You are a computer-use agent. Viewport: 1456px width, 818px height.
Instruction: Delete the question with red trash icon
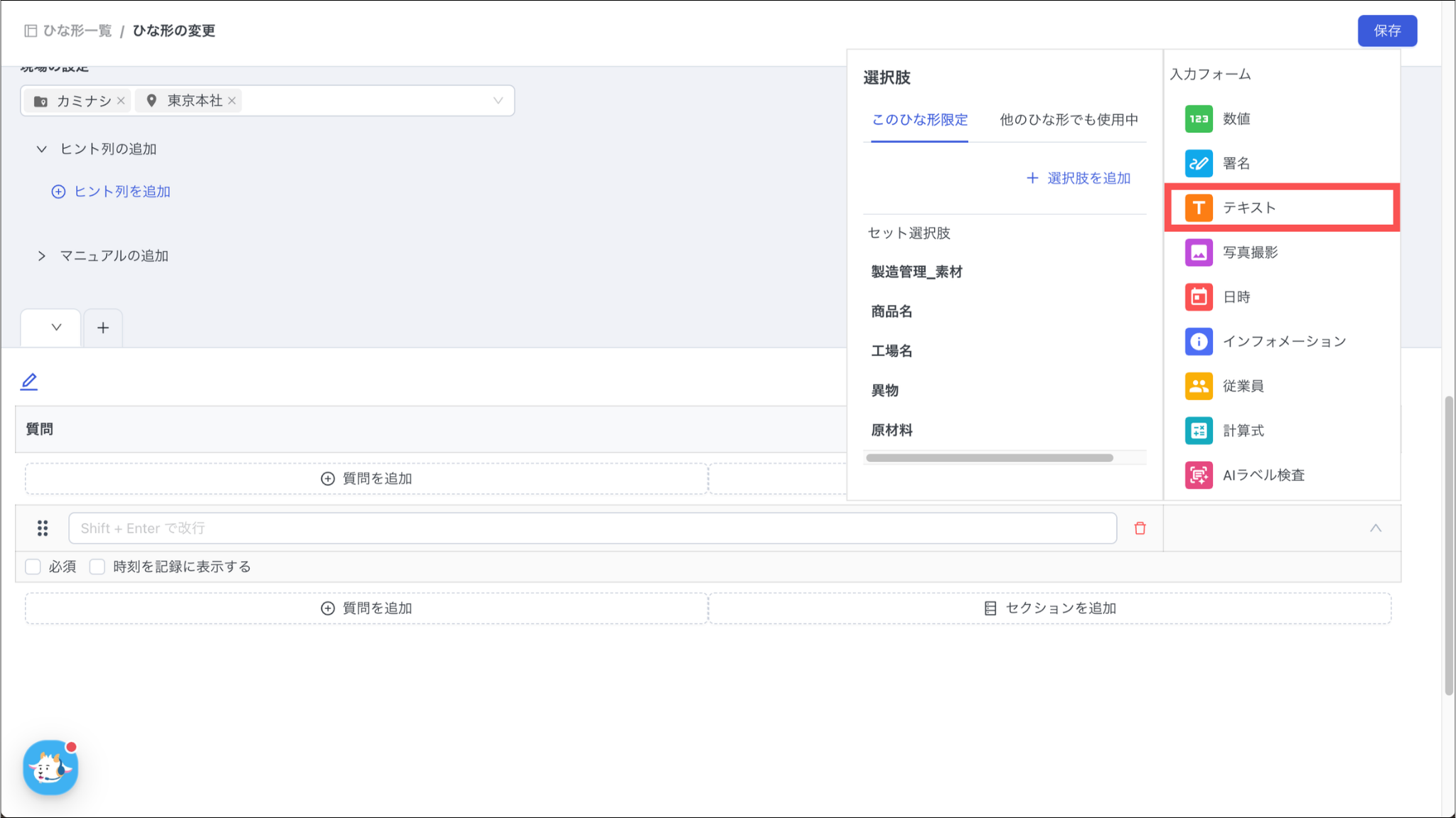[1140, 528]
